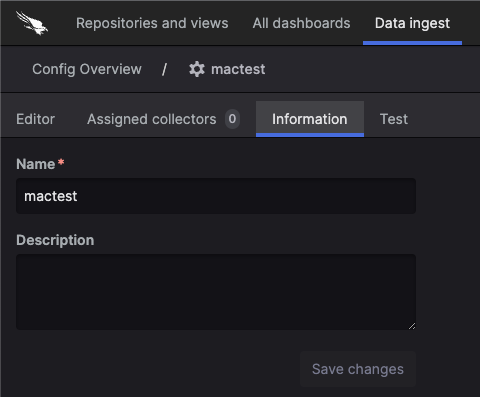The width and height of the screenshot is (480, 397).
Task: Open Repositories and views
Action: (x=152, y=23)
